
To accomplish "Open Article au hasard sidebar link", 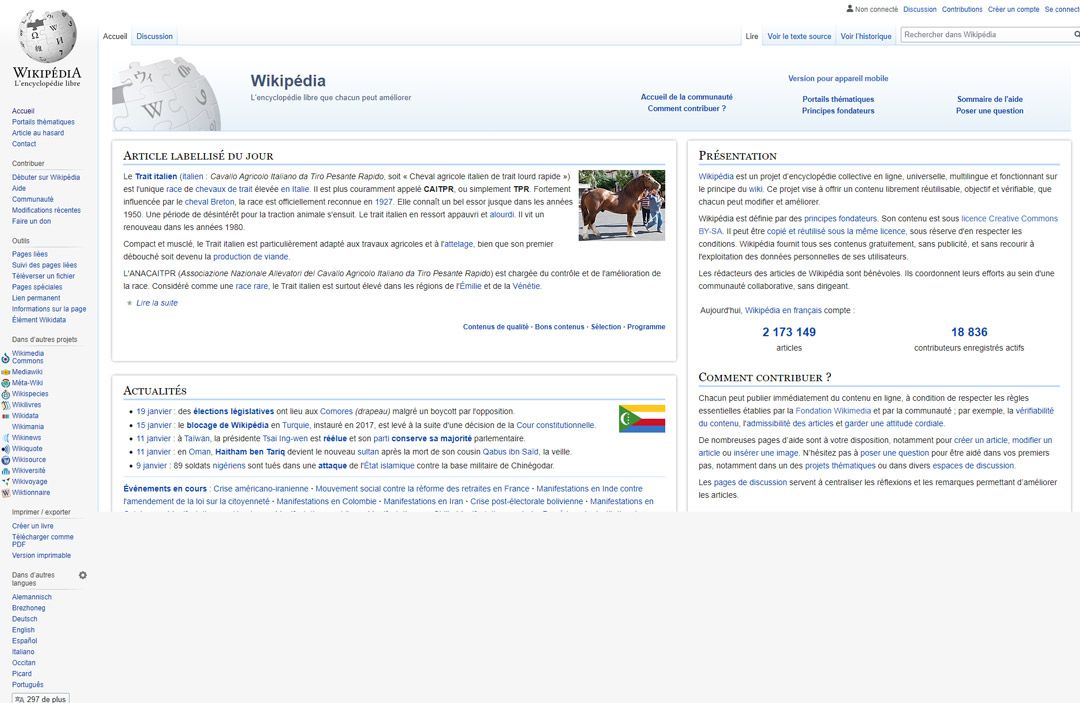I will tap(38, 133).
